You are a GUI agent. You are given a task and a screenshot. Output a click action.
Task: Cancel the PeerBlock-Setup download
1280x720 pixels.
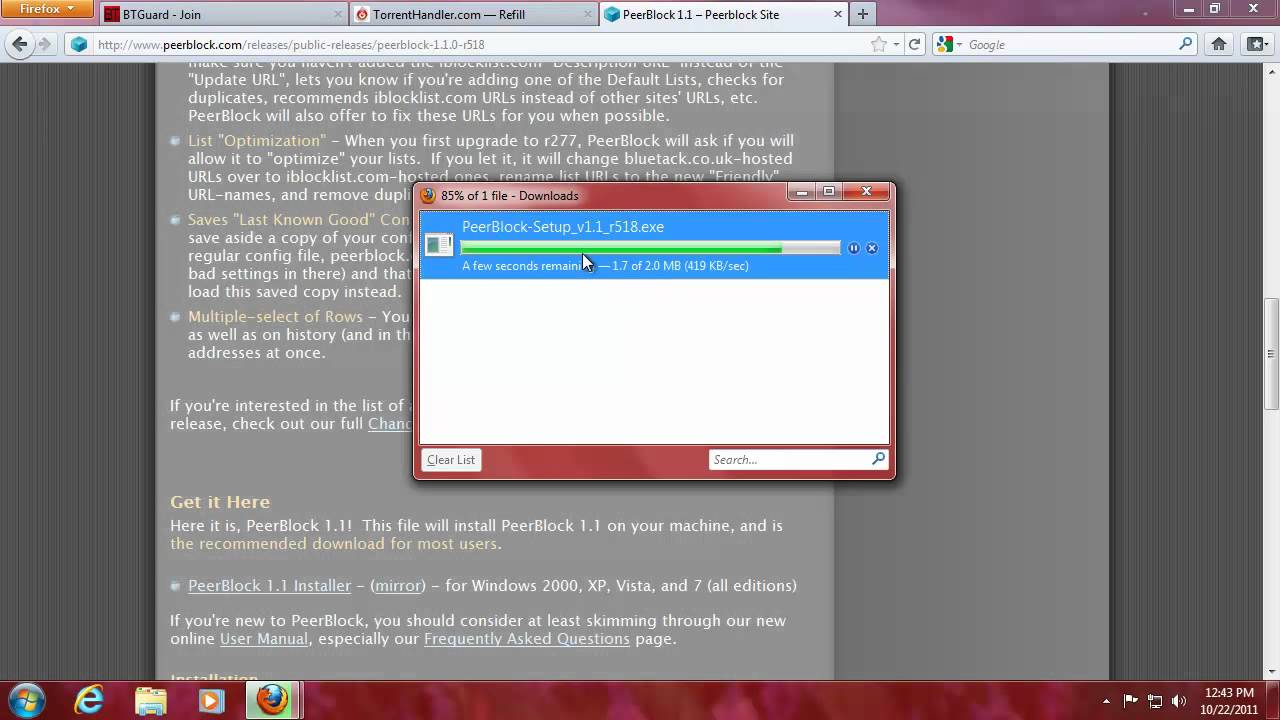click(x=872, y=248)
